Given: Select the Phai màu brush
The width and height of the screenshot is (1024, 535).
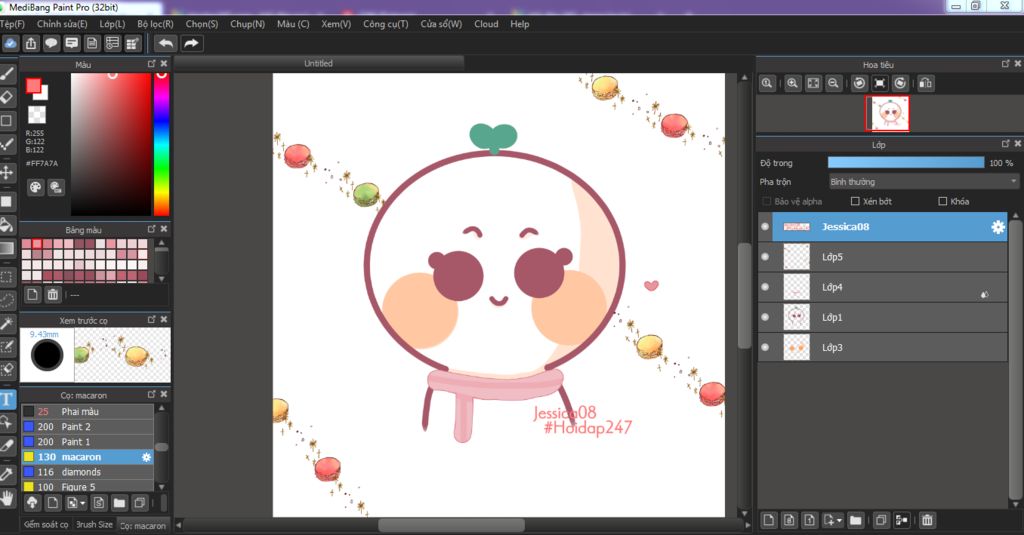Looking at the screenshot, I should 88,412.
